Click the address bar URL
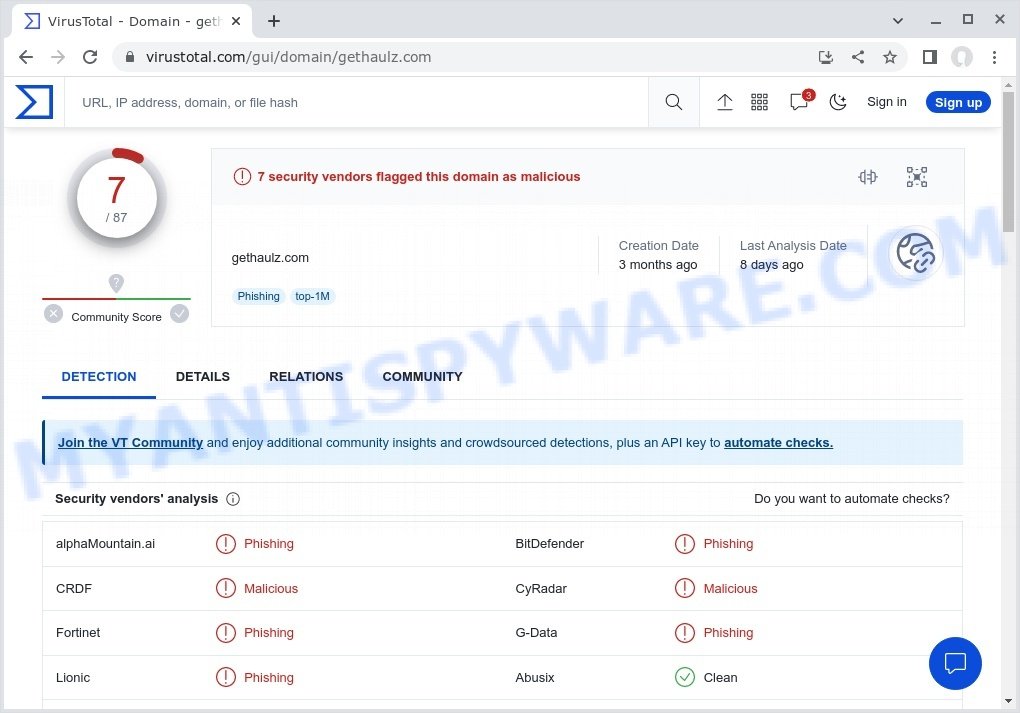1020x713 pixels. (288, 57)
